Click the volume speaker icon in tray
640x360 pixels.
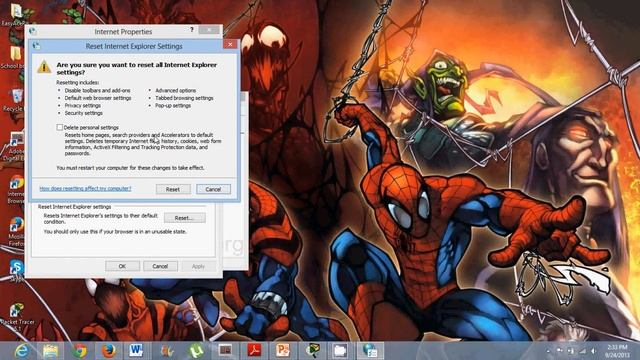(x=593, y=351)
